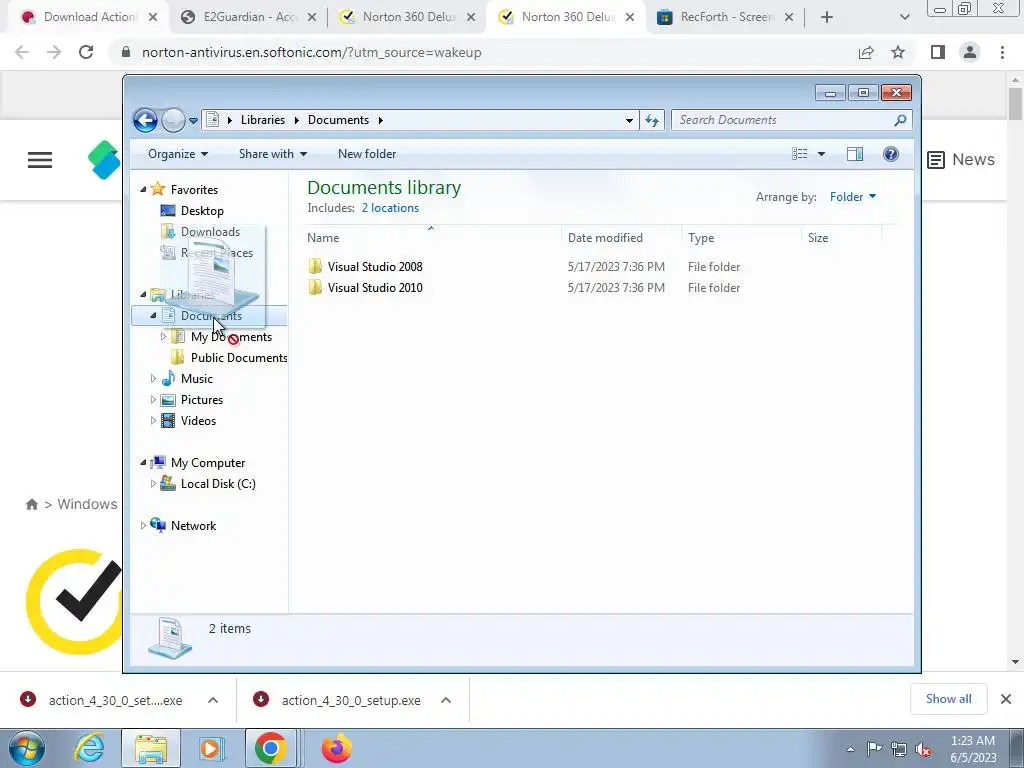Switch to the E2Guardian tab
Image resolution: width=1024 pixels, height=768 pixels.
click(249, 18)
